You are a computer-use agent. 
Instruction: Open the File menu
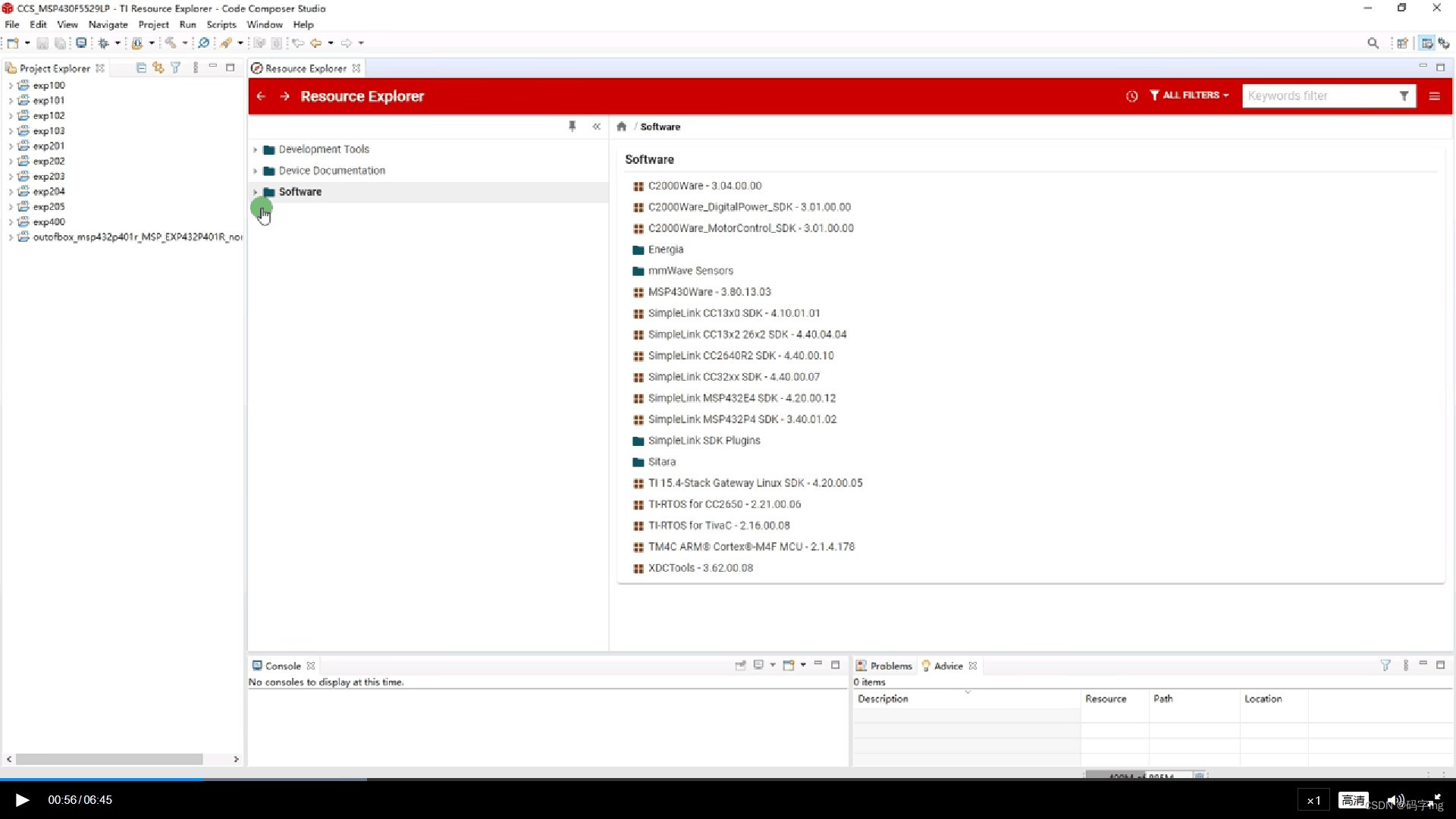[x=12, y=24]
